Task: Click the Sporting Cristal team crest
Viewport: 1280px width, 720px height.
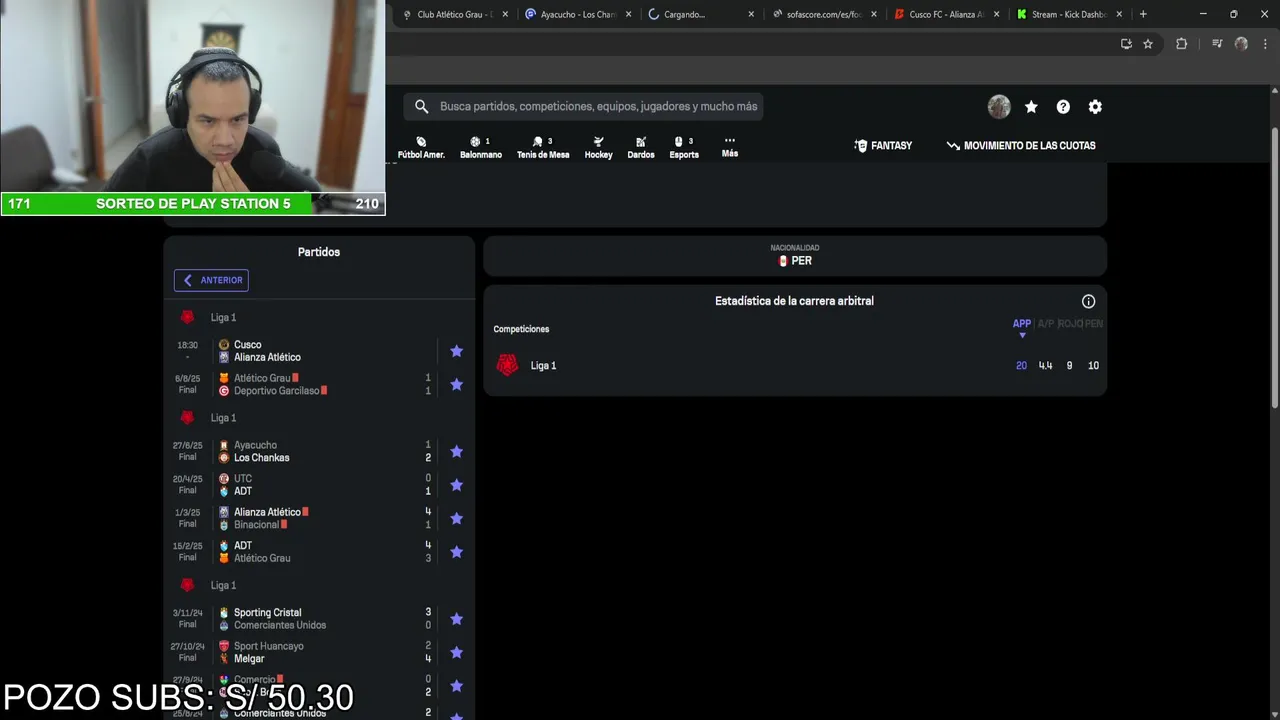Action: [224, 613]
